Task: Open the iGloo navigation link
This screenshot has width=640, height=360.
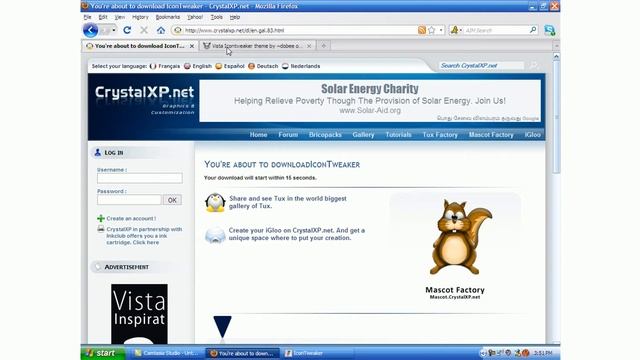Action: point(533,135)
